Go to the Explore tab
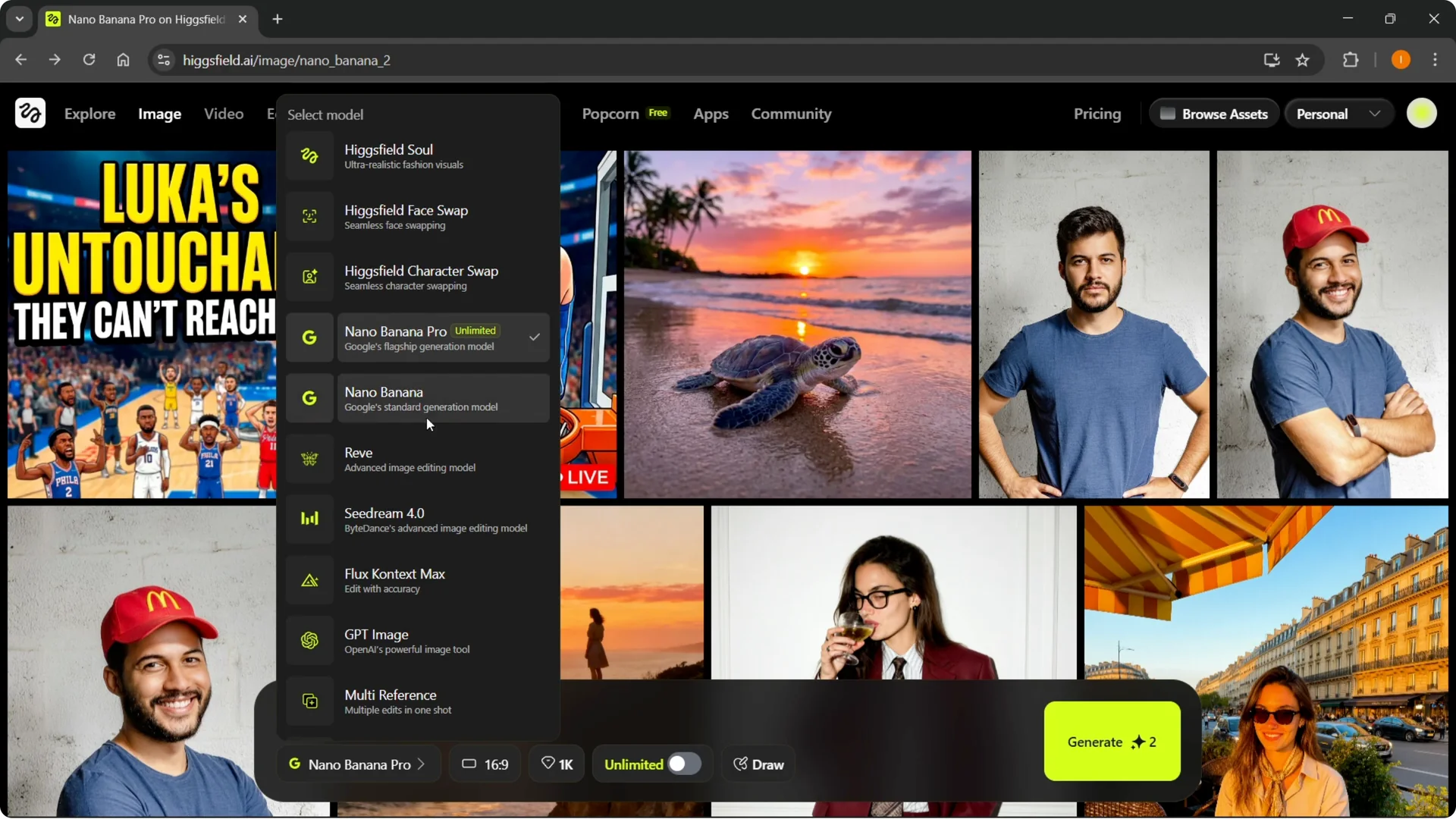The image size is (1456, 819). tap(89, 114)
